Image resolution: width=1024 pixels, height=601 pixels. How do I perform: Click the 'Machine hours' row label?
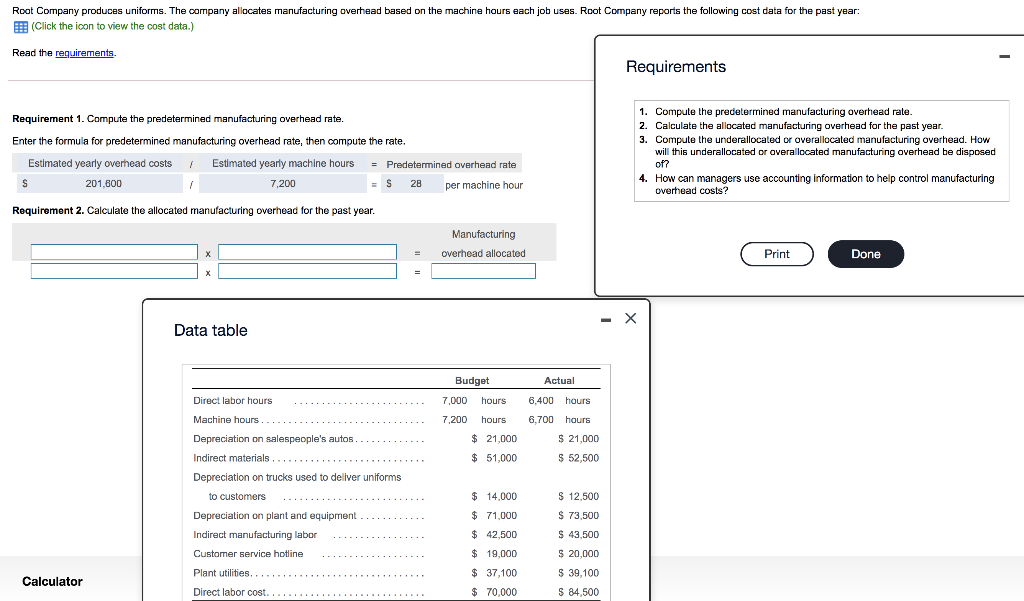(x=226, y=419)
